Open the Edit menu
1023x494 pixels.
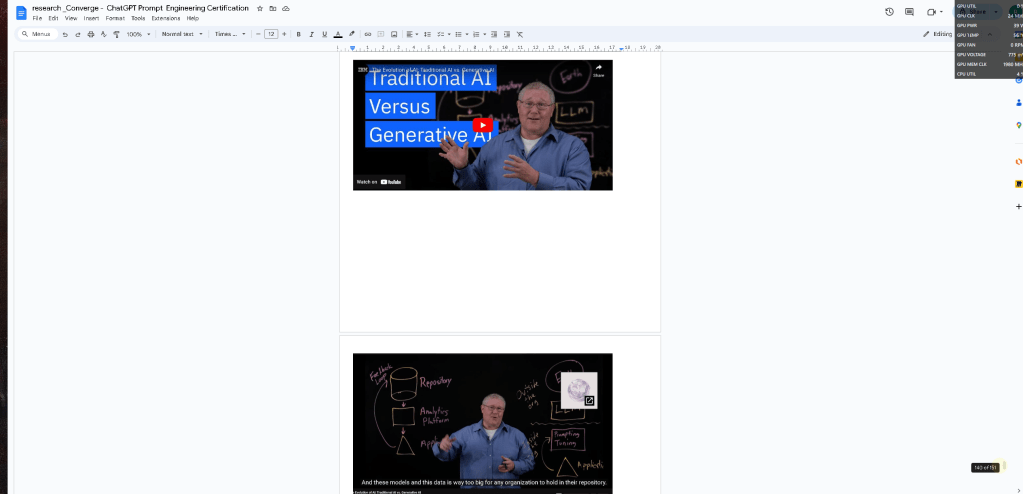pyautogui.click(x=53, y=18)
